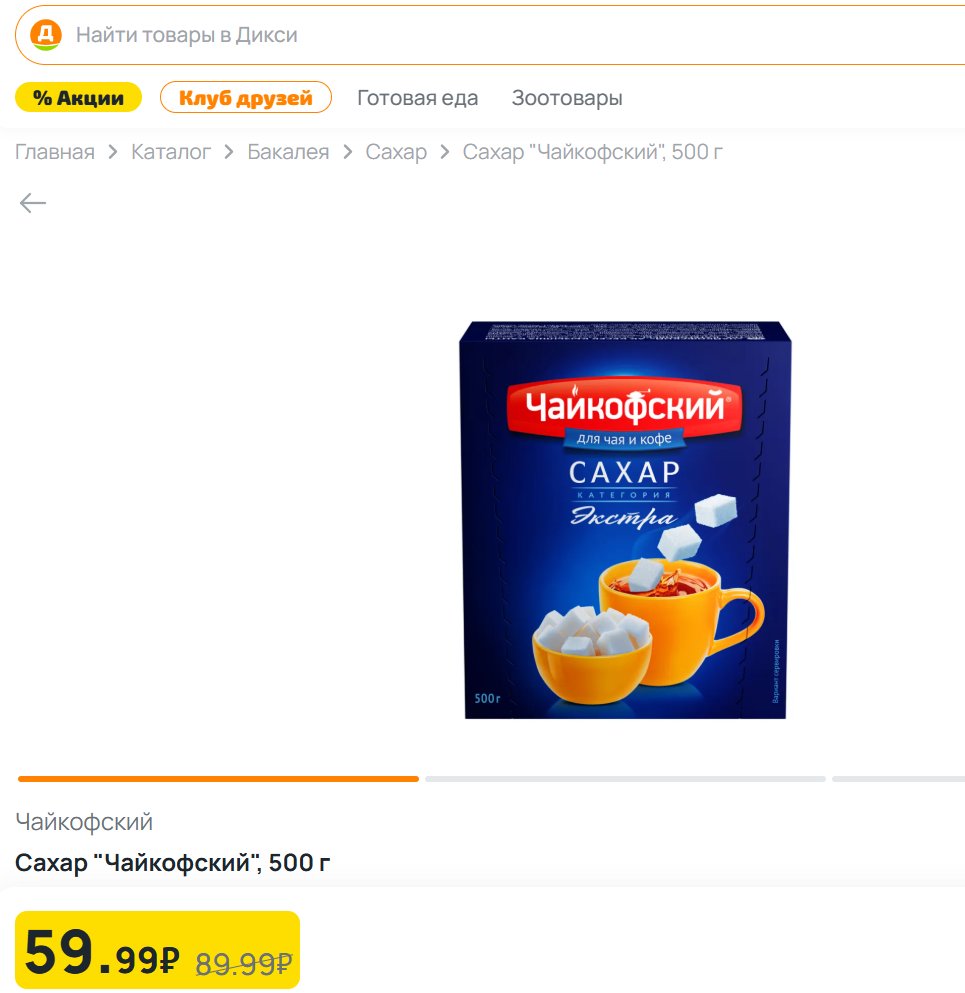Switch to the third gallery indicator bar
The width and height of the screenshot is (965, 993).
tap(899, 779)
